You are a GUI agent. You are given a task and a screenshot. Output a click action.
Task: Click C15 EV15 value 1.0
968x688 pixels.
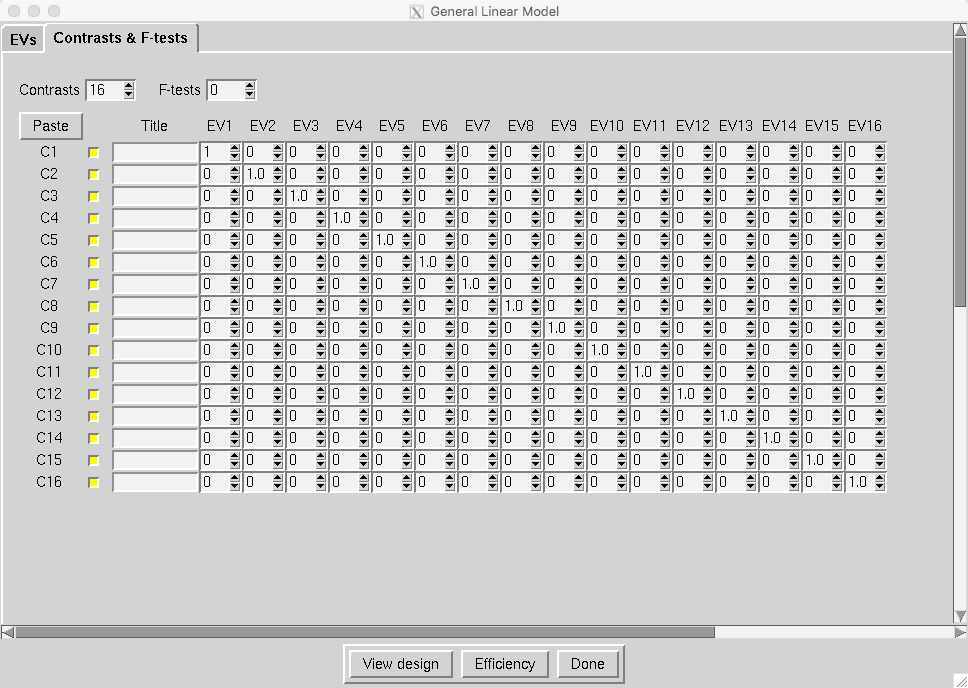pyautogui.click(x=817, y=460)
